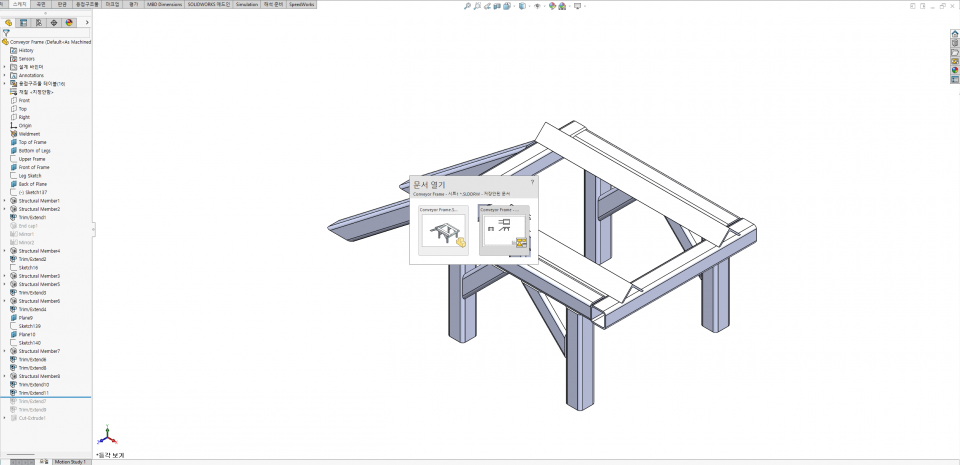960x465 pixels.
Task: Open Custom Properties task pane icon
Action: coord(954,80)
